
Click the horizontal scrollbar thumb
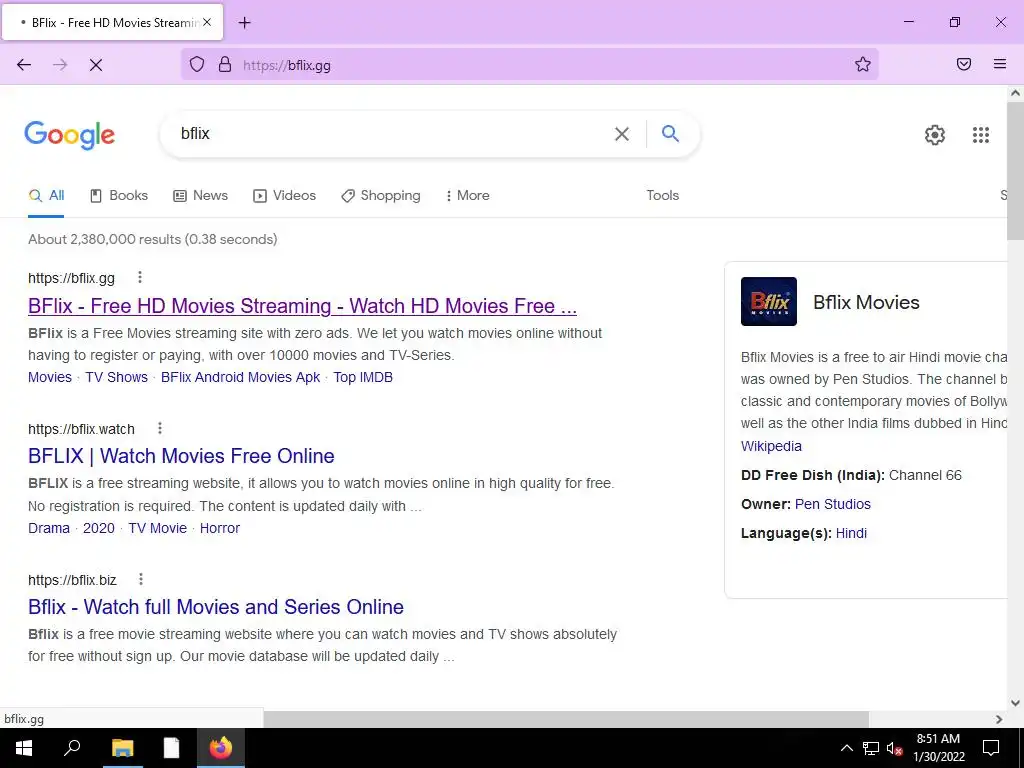pyautogui.click(x=566, y=719)
